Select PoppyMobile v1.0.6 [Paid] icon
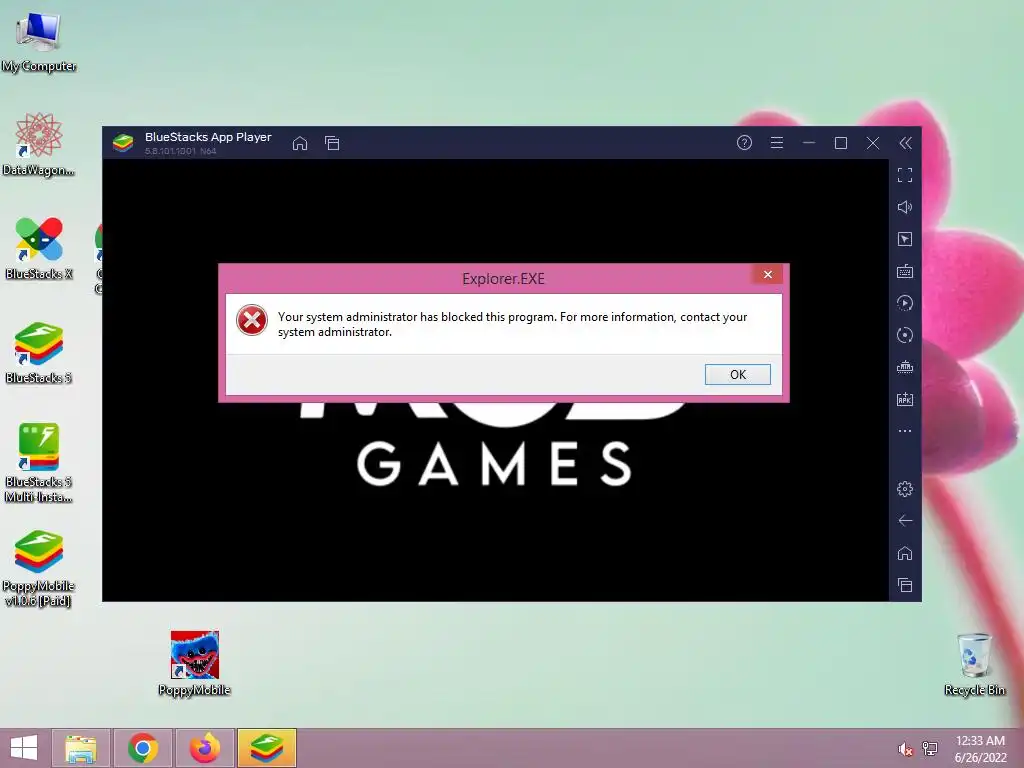Viewport: 1024px width, 768px height. pyautogui.click(x=39, y=568)
